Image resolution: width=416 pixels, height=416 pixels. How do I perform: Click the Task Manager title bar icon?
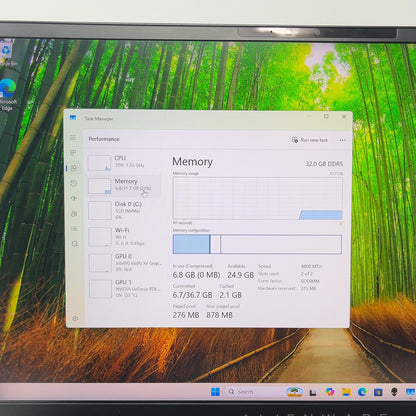click(x=73, y=118)
